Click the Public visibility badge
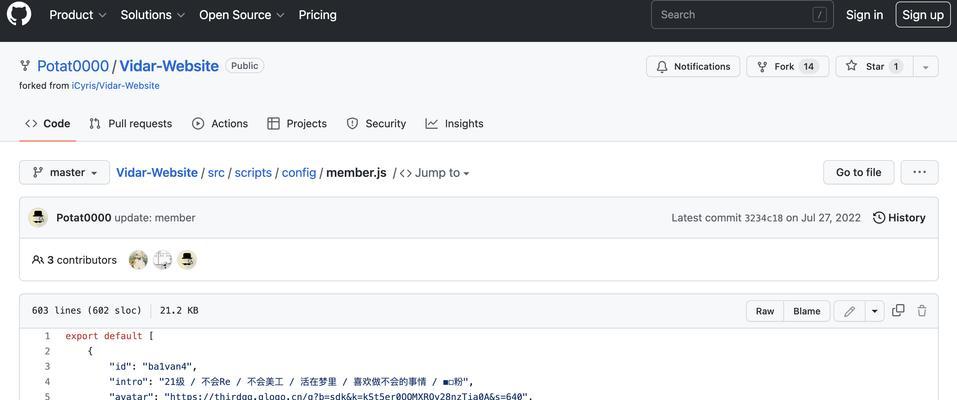Image resolution: width=957 pixels, height=400 pixels. point(245,66)
